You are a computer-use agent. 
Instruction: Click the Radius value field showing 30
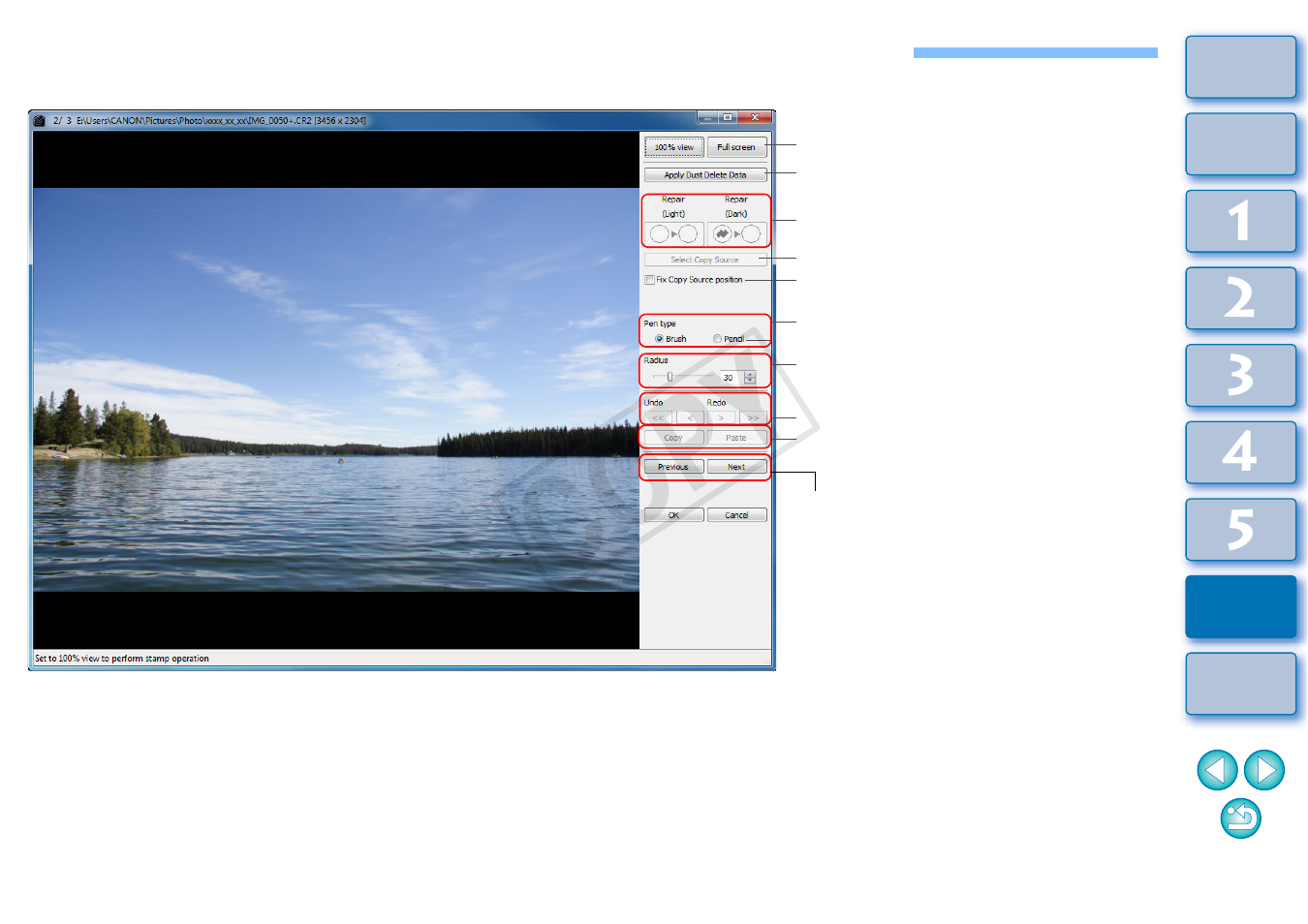tap(732, 378)
